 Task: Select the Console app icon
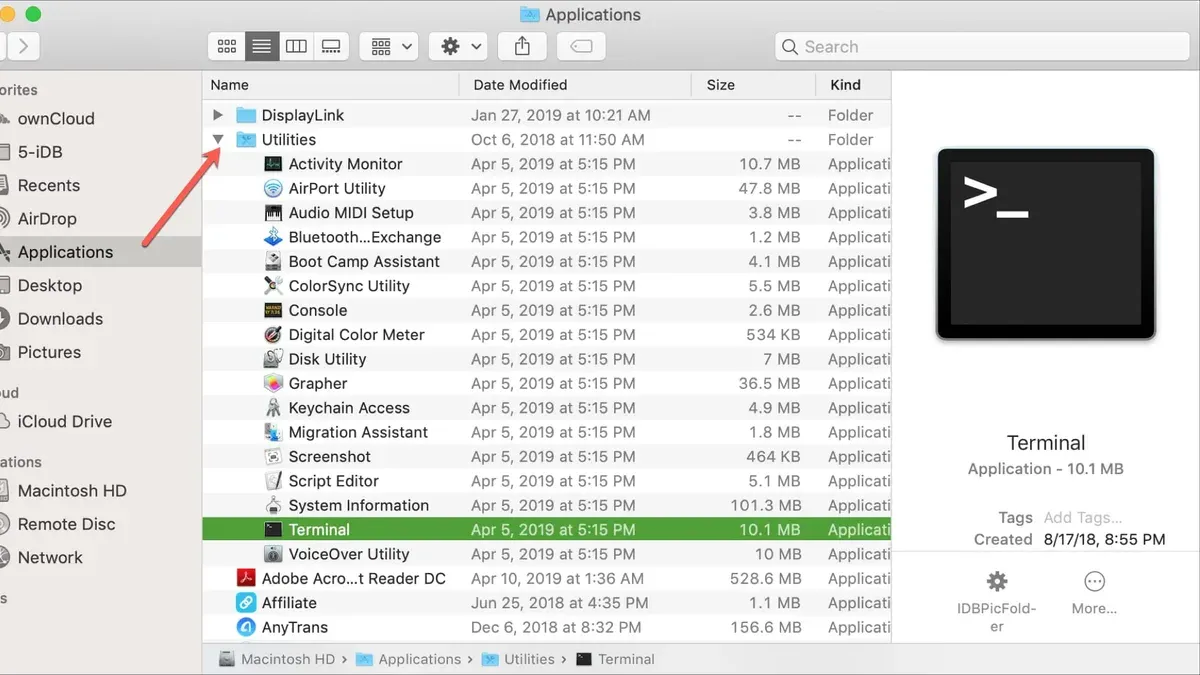[273, 310]
